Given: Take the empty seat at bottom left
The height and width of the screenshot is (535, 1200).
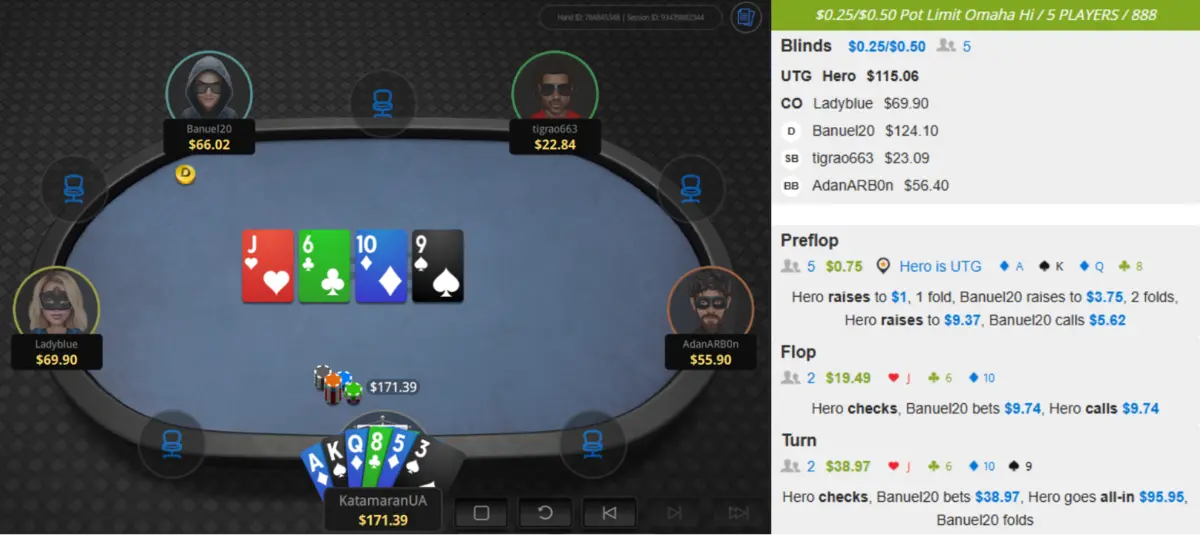Looking at the screenshot, I should (170, 442).
